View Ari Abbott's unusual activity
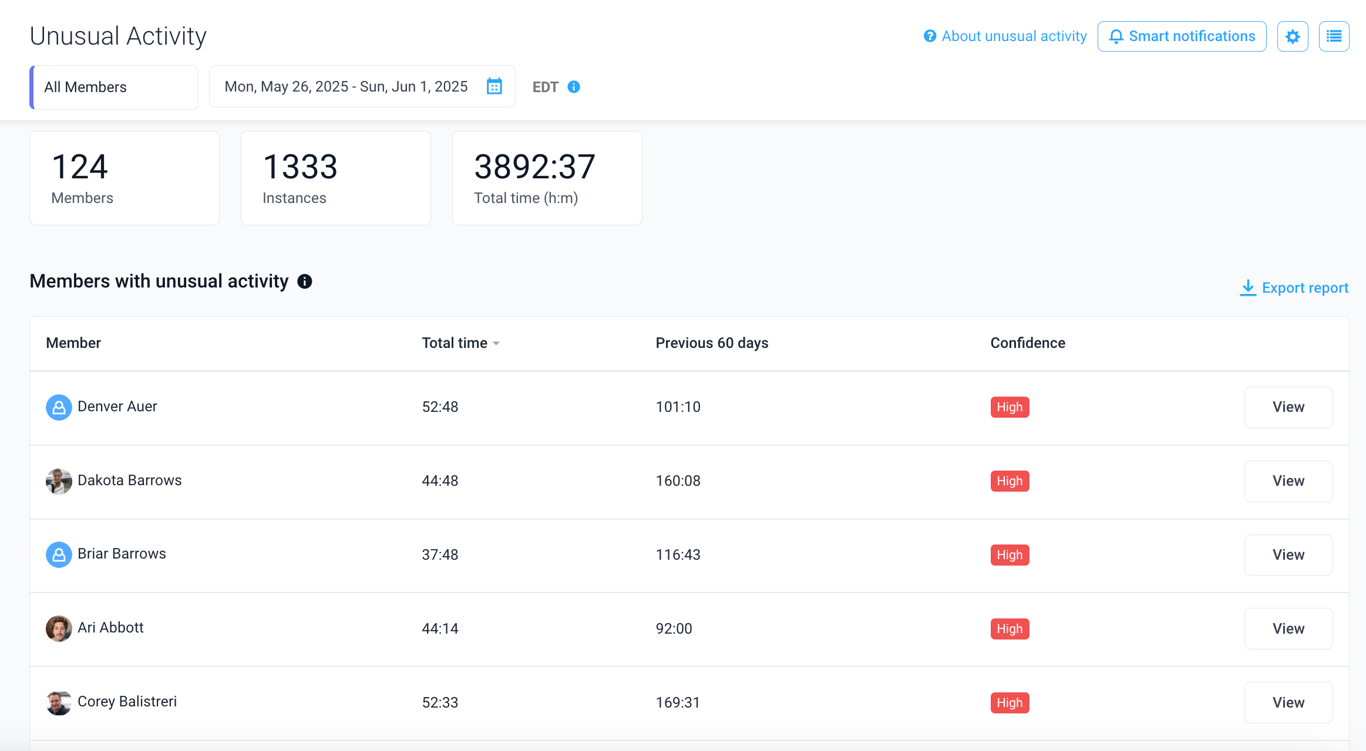 (1288, 629)
